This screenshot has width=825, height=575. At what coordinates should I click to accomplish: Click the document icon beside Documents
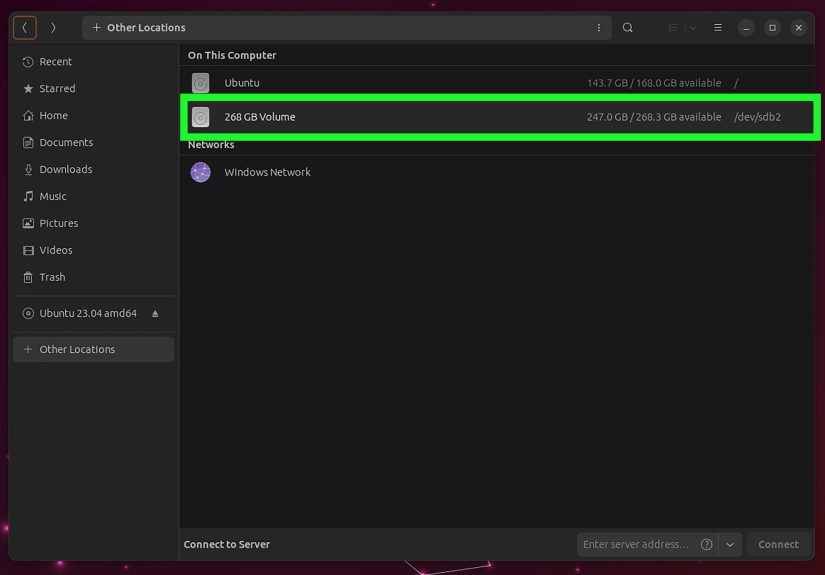click(28, 142)
